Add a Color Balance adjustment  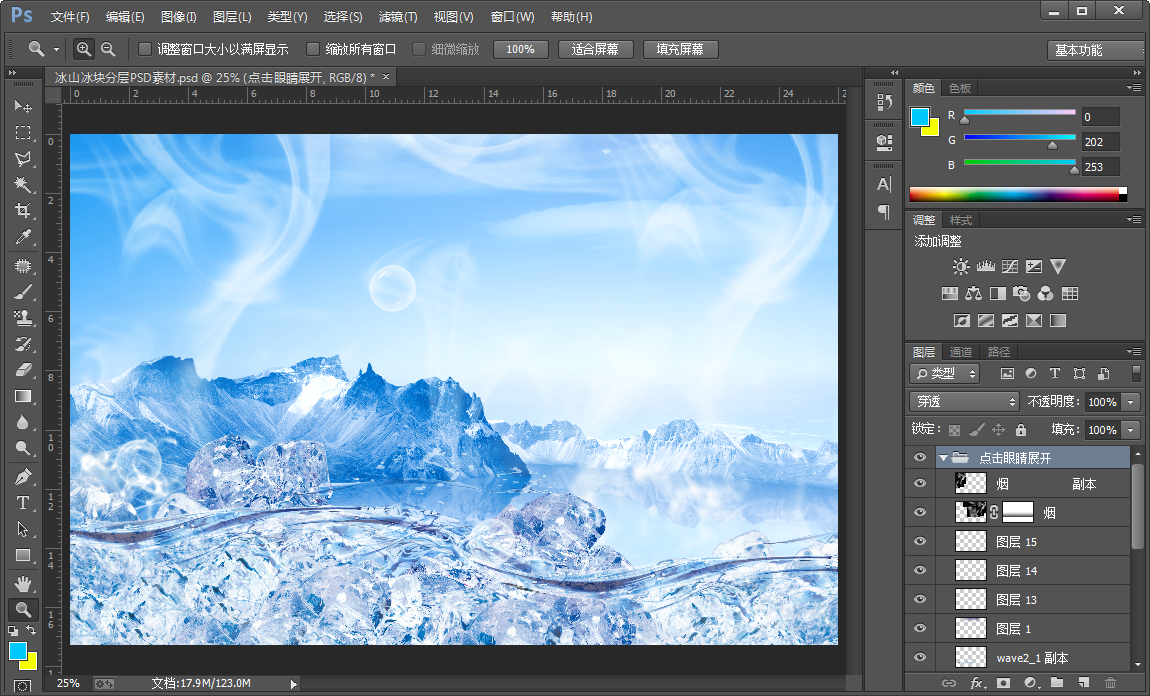point(973,293)
